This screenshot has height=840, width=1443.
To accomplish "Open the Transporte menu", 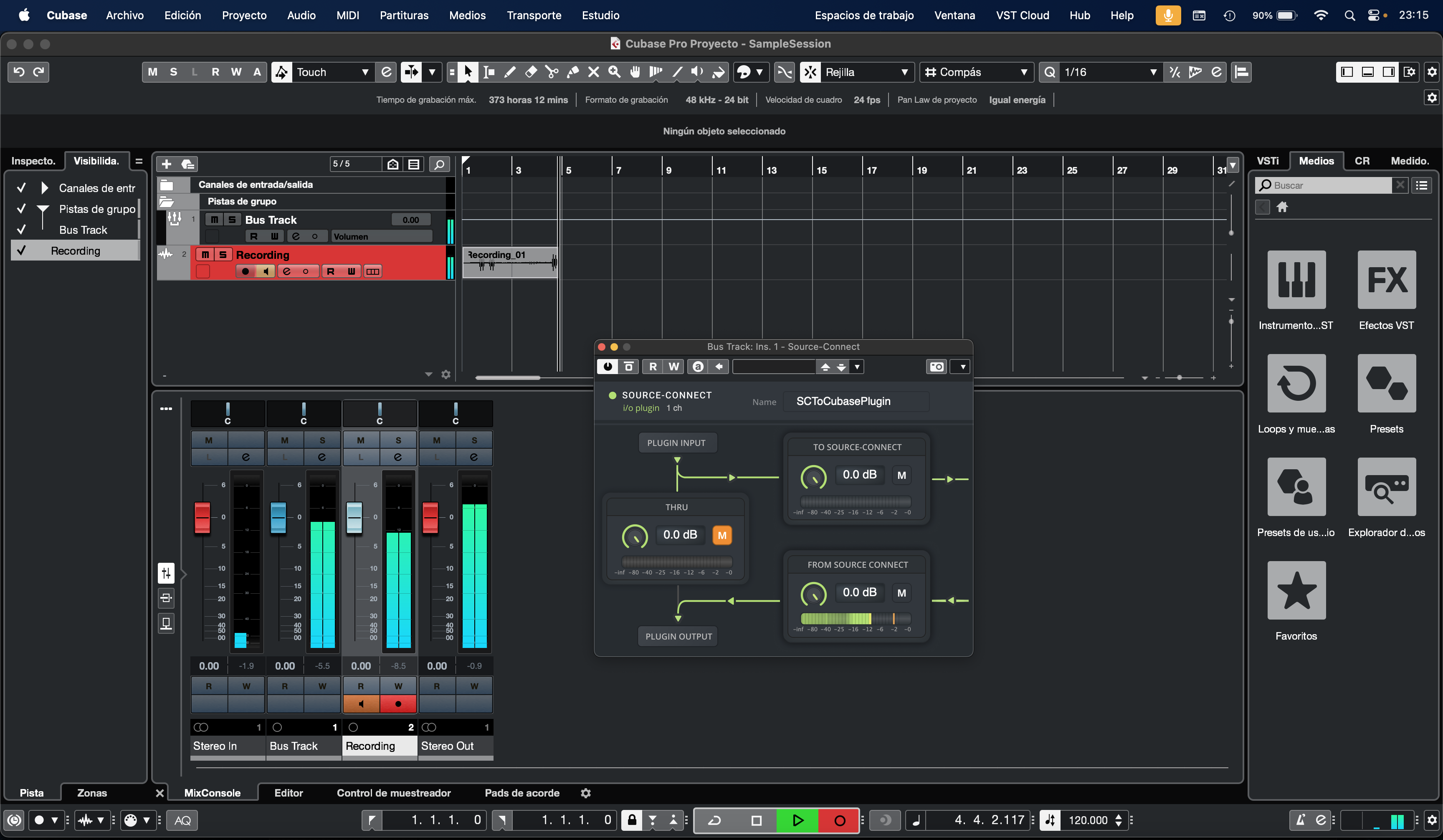I will pos(534,15).
